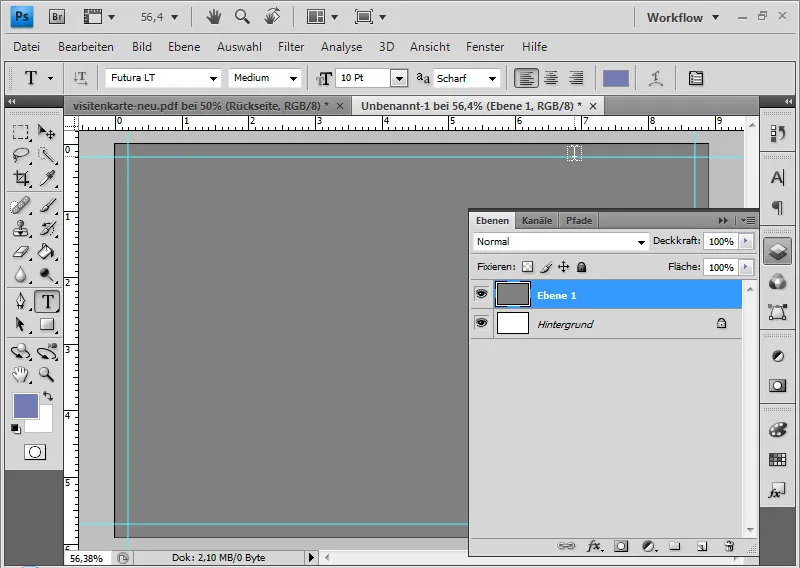Add a layer style (fx)
The image size is (800, 568).
[594, 546]
